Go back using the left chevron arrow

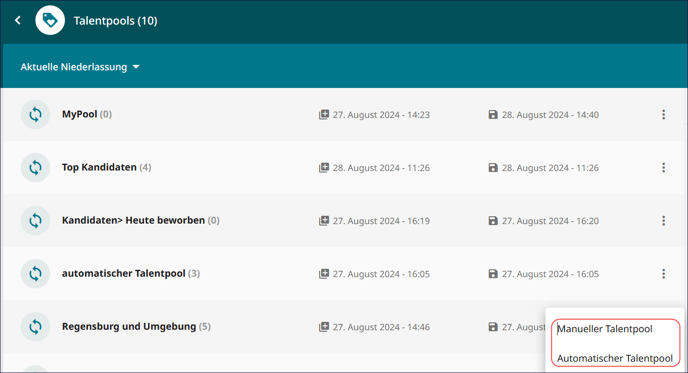18,20
